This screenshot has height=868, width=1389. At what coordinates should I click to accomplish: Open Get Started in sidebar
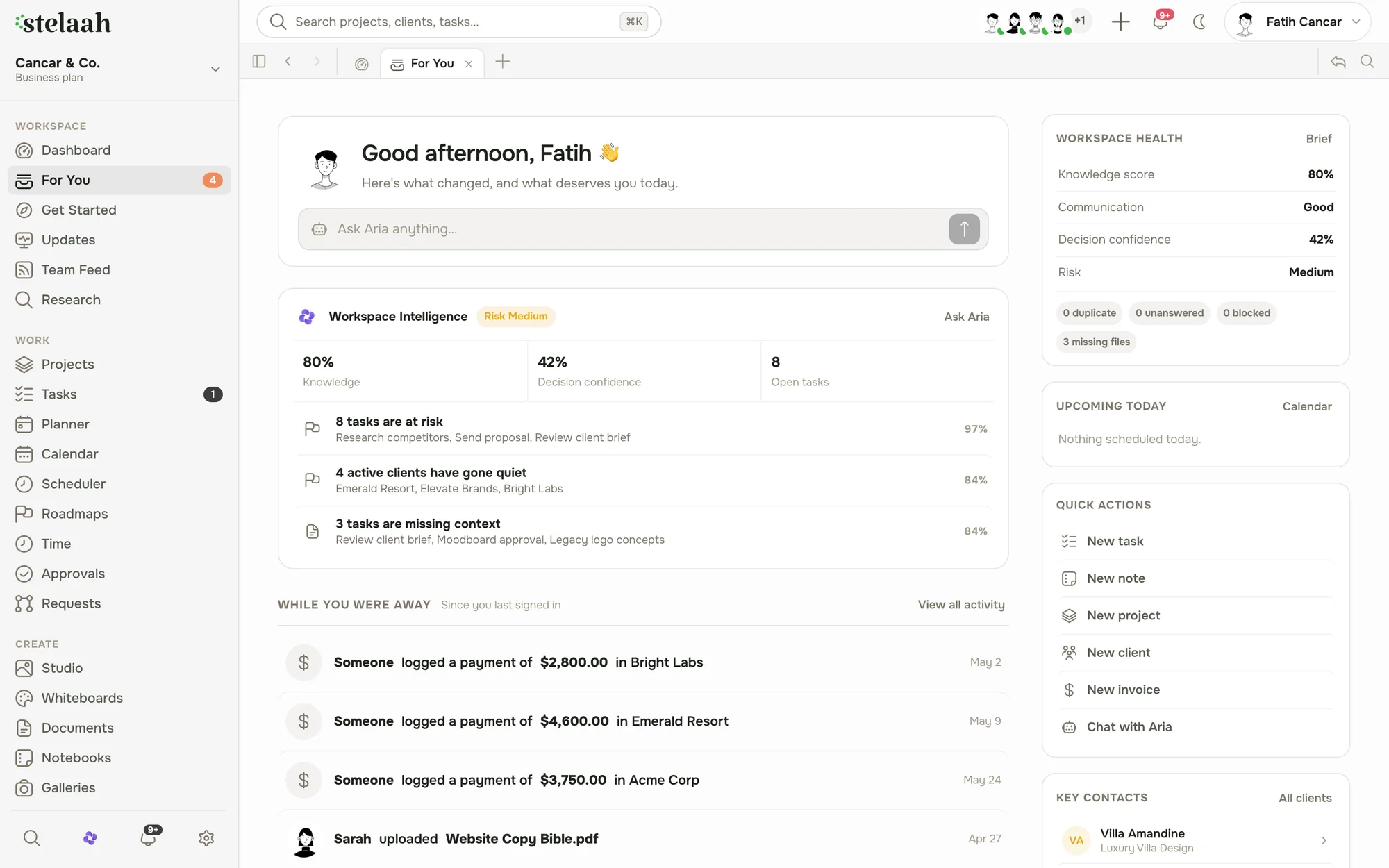(119, 210)
